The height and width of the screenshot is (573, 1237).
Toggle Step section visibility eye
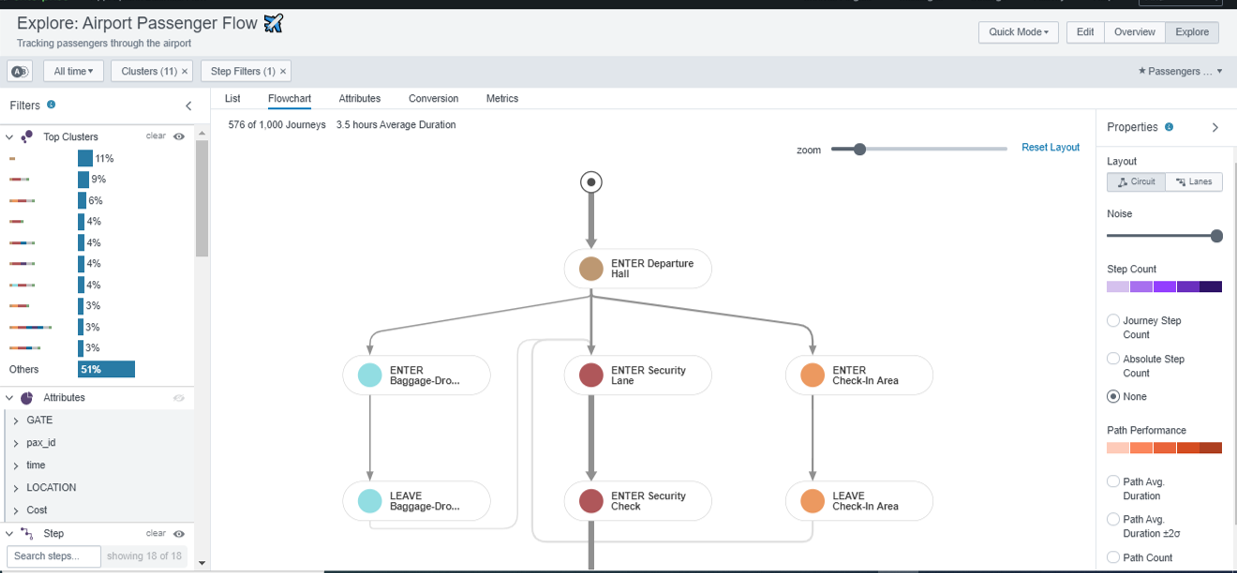(179, 533)
